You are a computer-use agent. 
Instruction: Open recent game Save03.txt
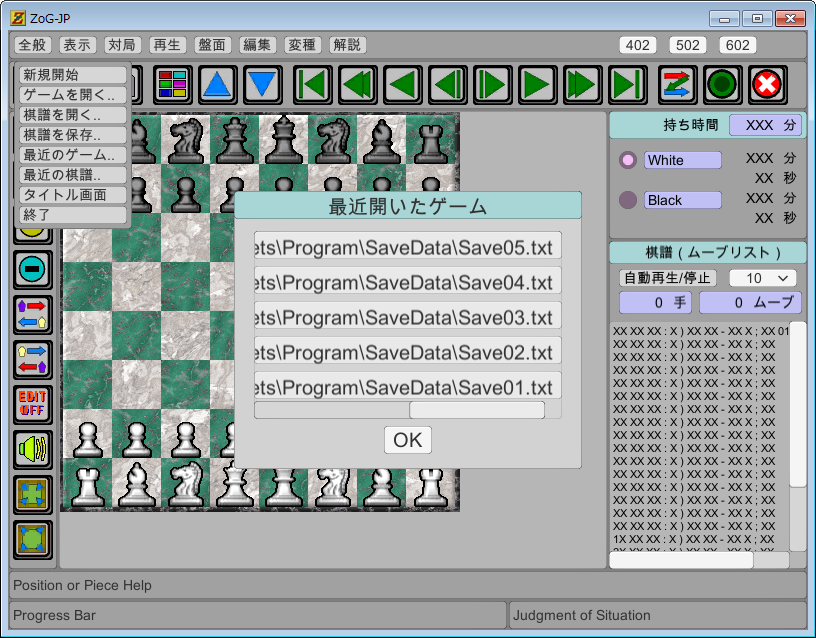click(407, 315)
